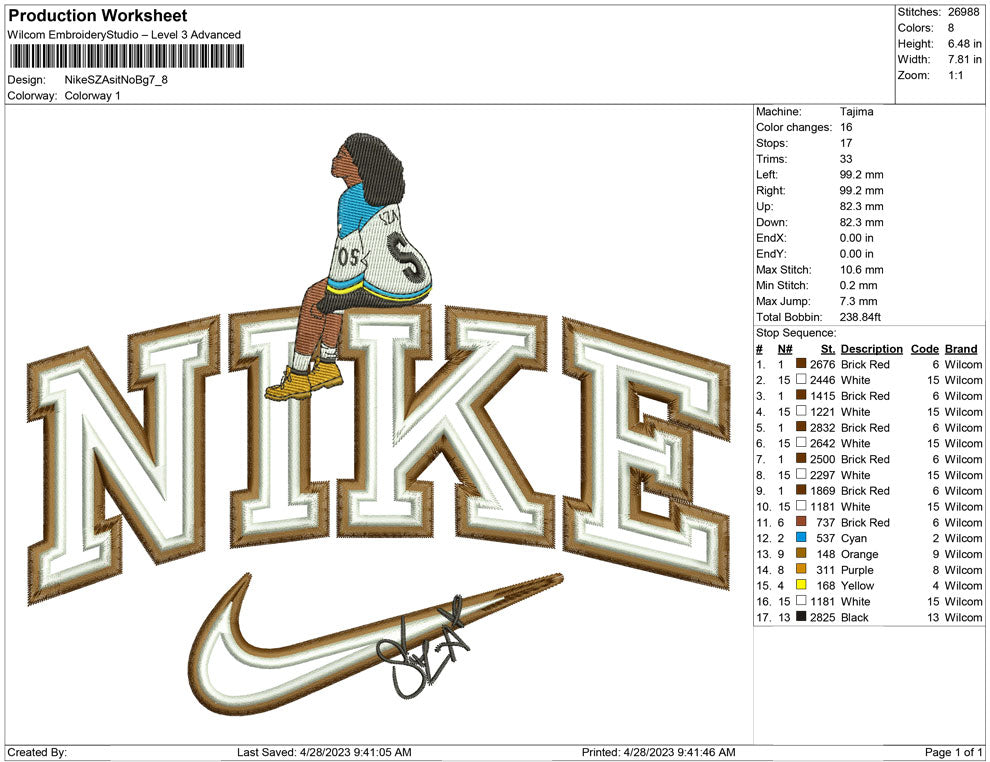Click the "Created By:" footer label
This screenshot has height=762, width=990.
(37, 752)
